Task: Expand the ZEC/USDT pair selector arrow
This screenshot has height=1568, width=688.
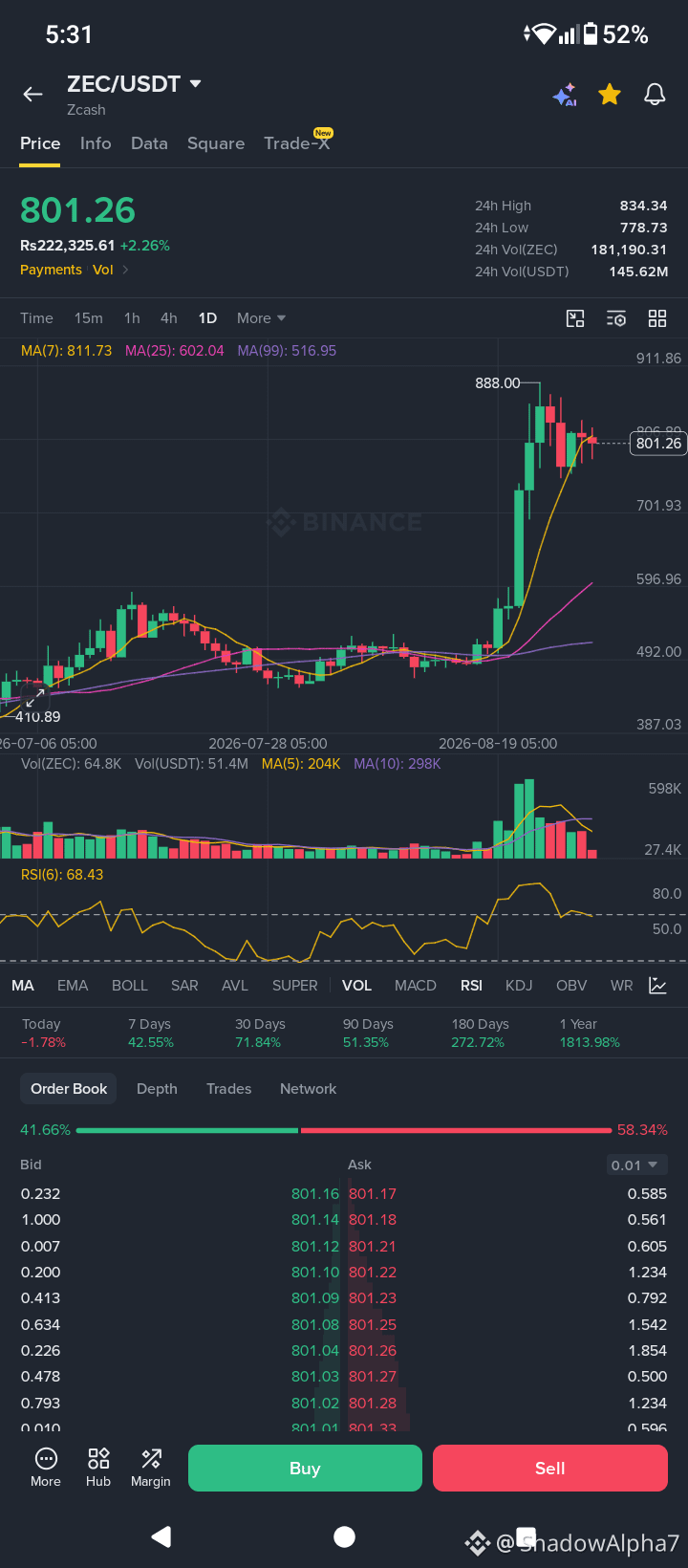Action: click(196, 84)
